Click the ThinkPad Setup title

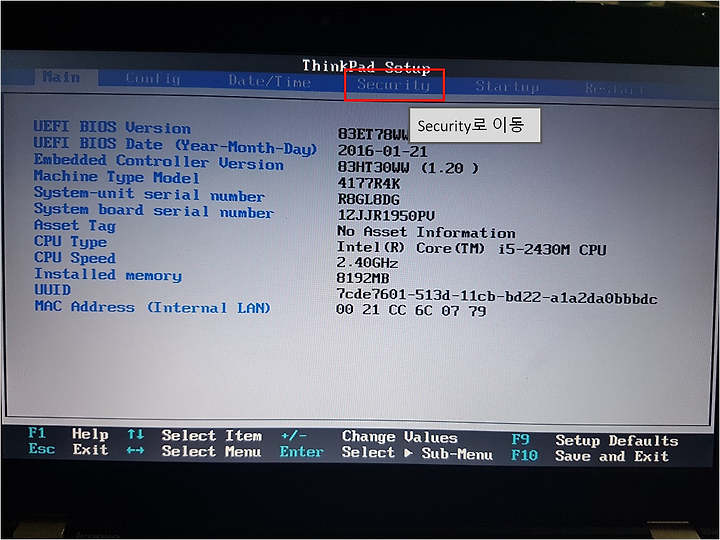click(x=366, y=67)
